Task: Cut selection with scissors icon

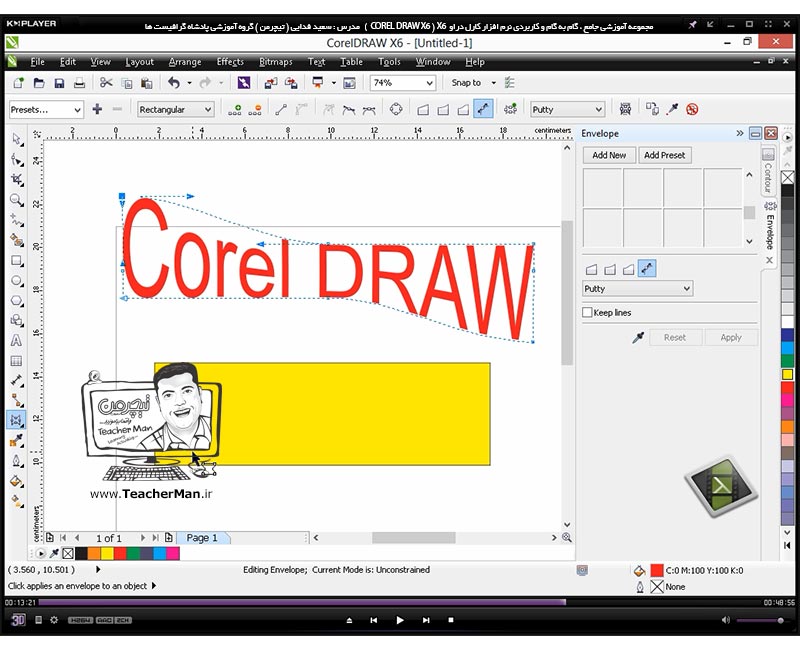Action: click(106, 83)
